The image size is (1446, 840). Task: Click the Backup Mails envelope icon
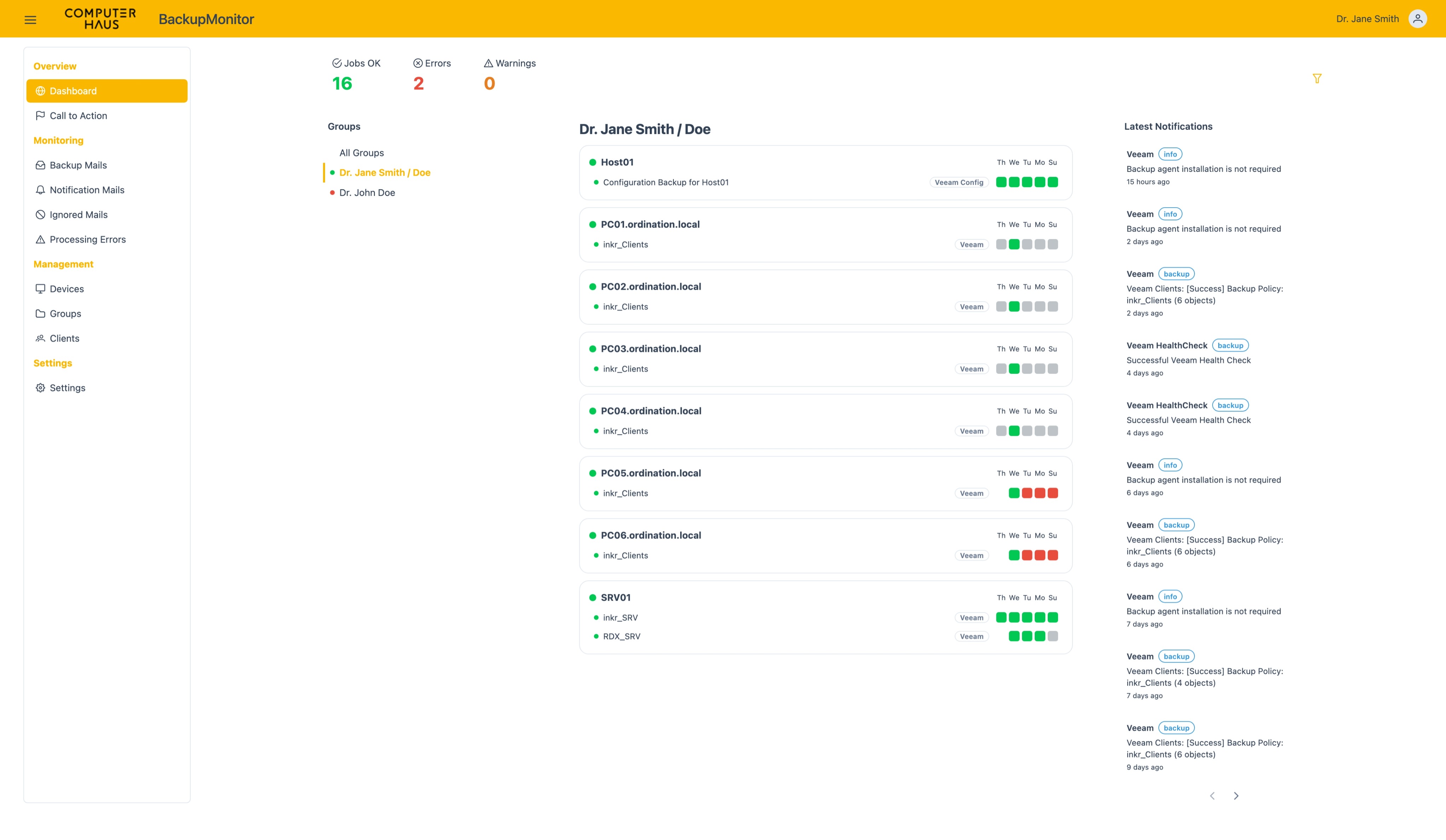(40, 165)
